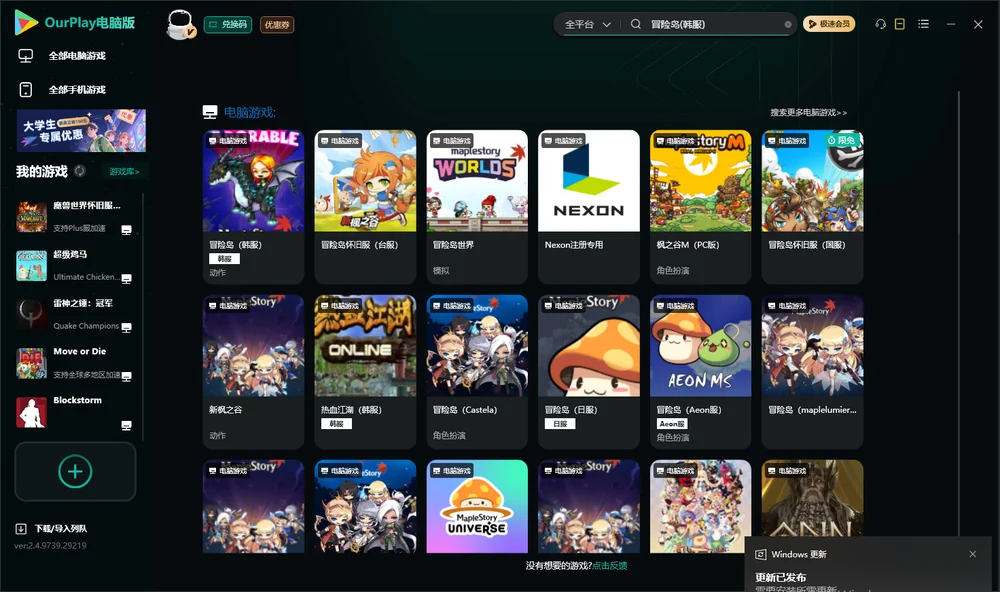Click add game plus button

pos(75,471)
